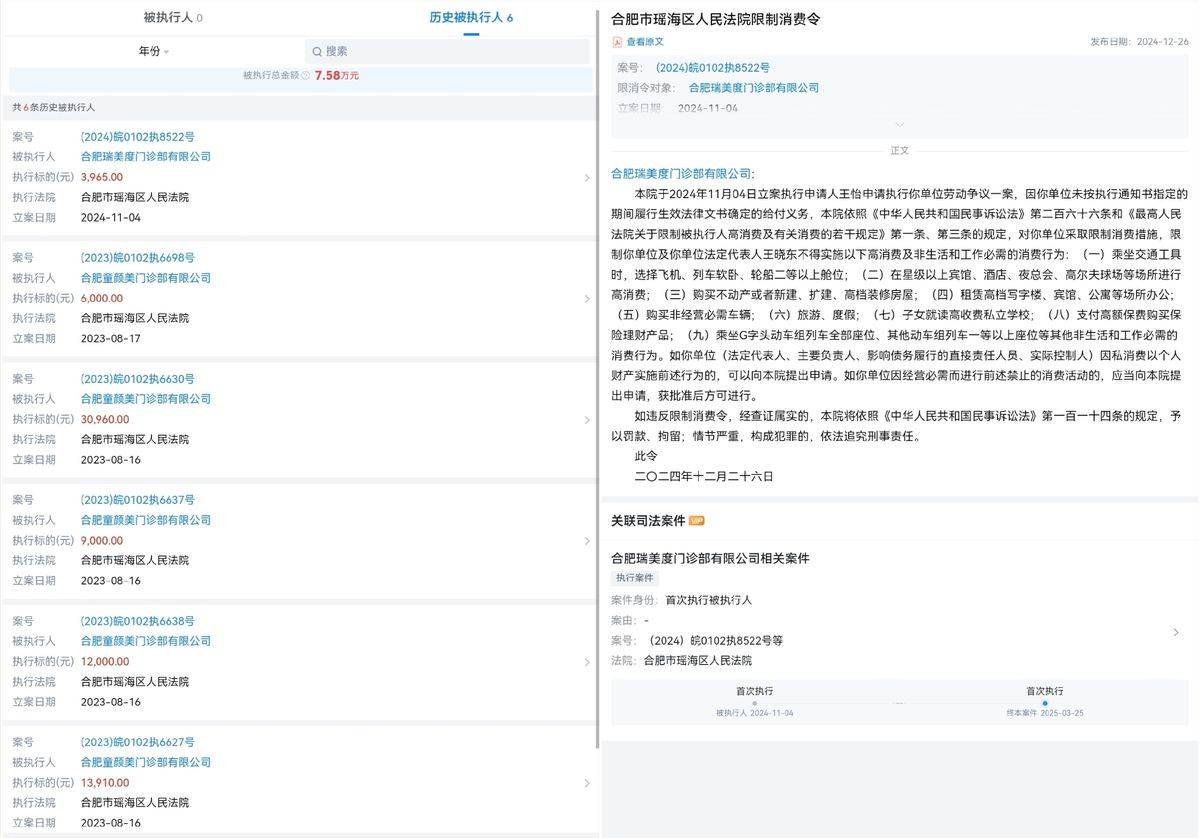Click the amount 13,910.00
Screen dimensions: 1200x838
tap(104, 782)
